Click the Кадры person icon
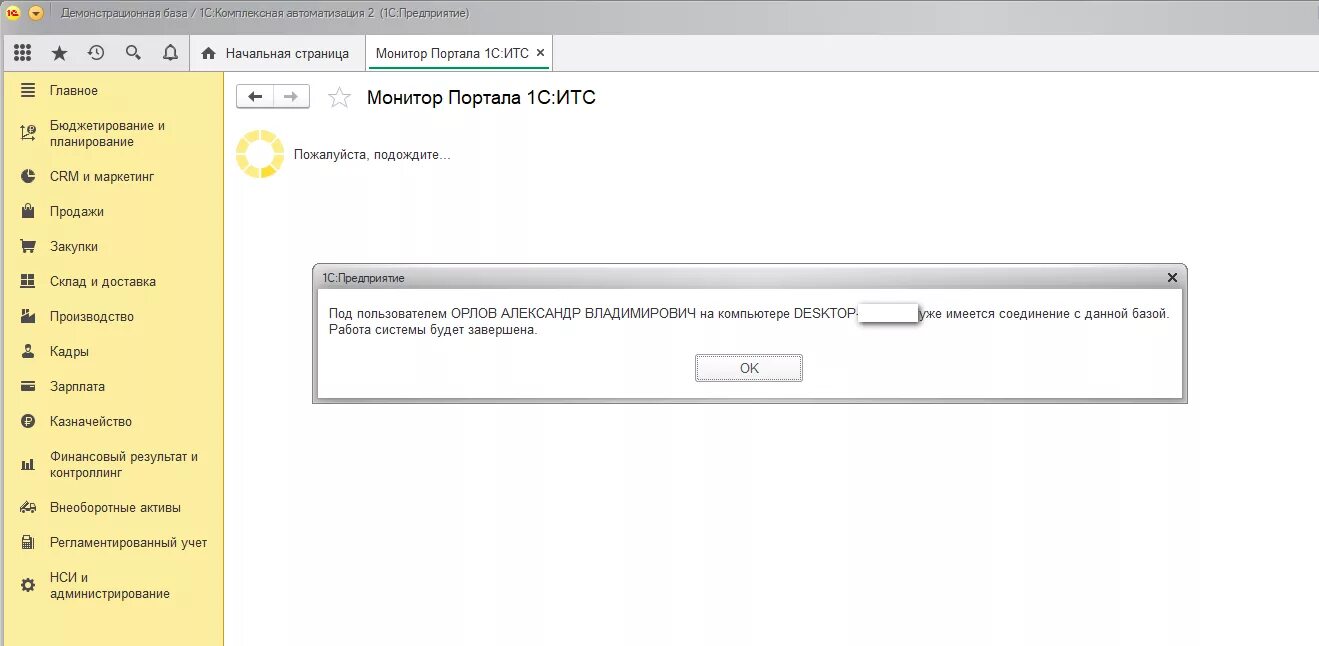Viewport: 1319px width, 646px height. click(28, 351)
